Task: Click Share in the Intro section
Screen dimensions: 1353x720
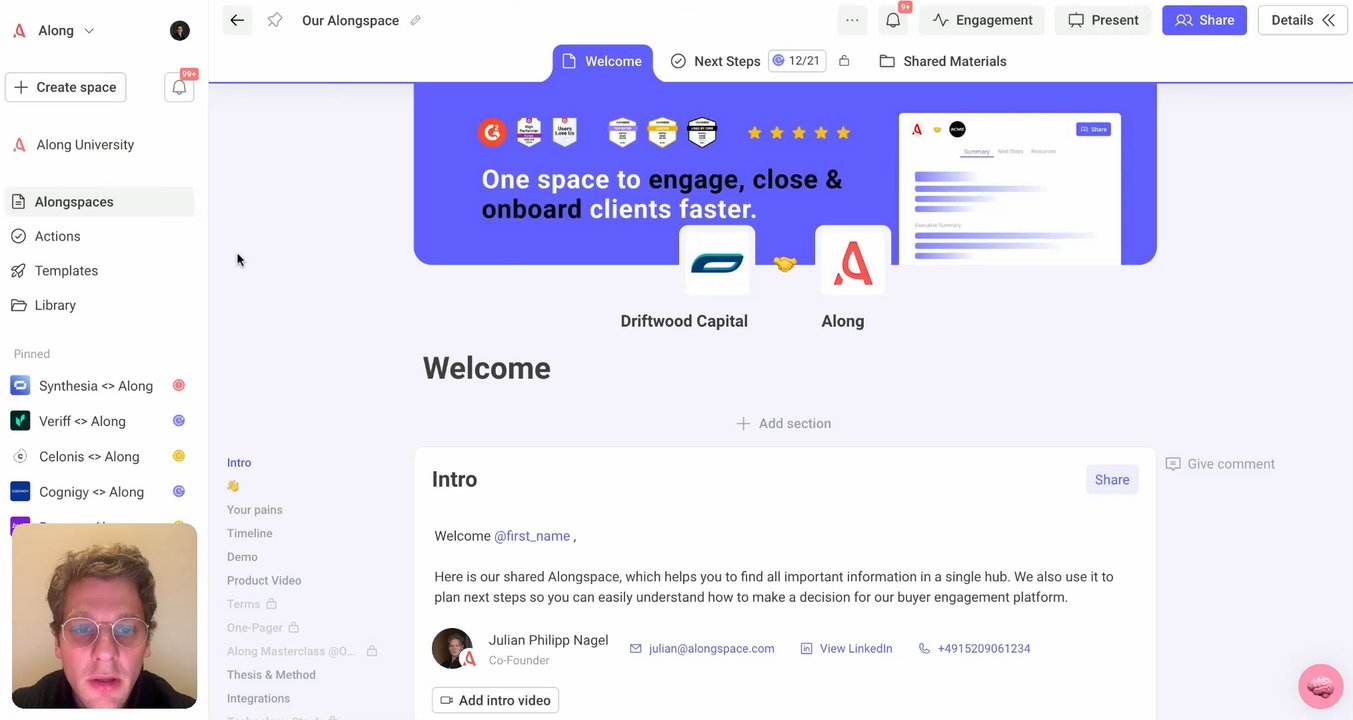Action: point(1112,480)
